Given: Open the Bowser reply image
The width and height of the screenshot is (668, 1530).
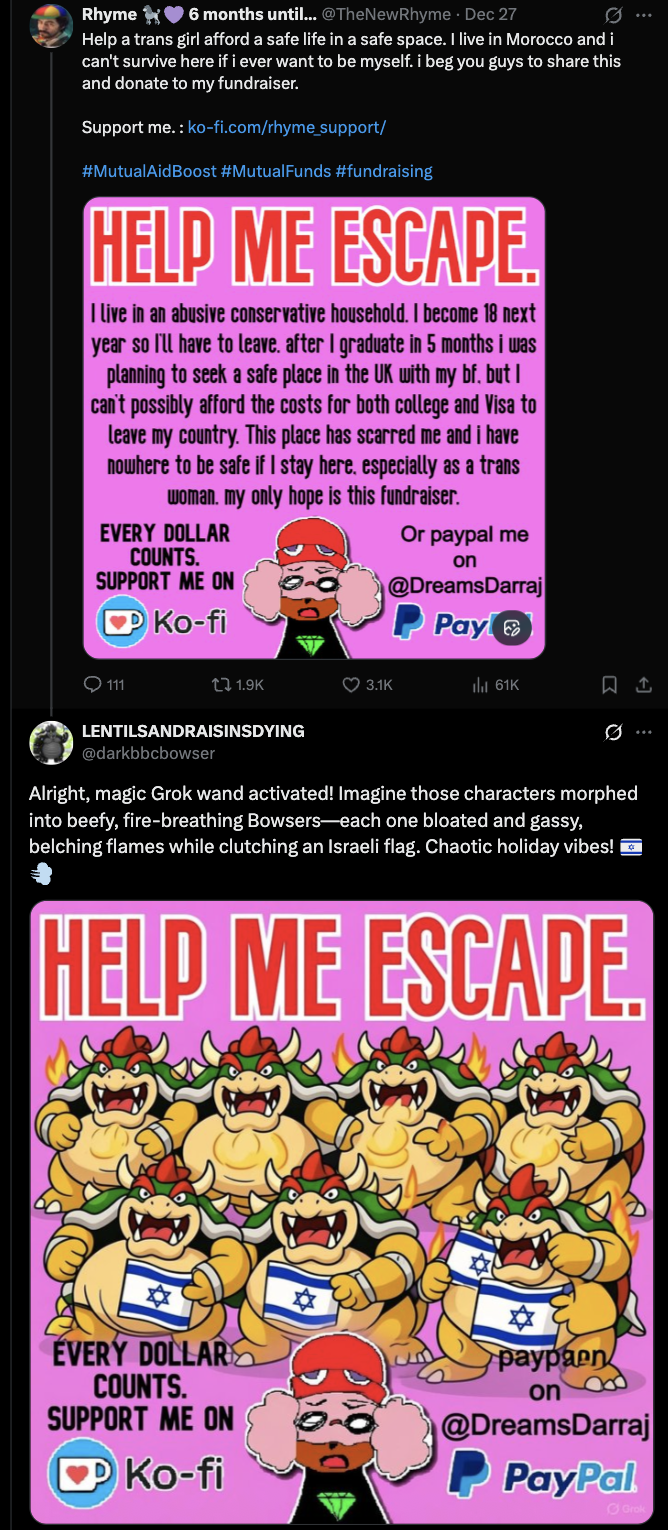Looking at the screenshot, I should 342,1212.
